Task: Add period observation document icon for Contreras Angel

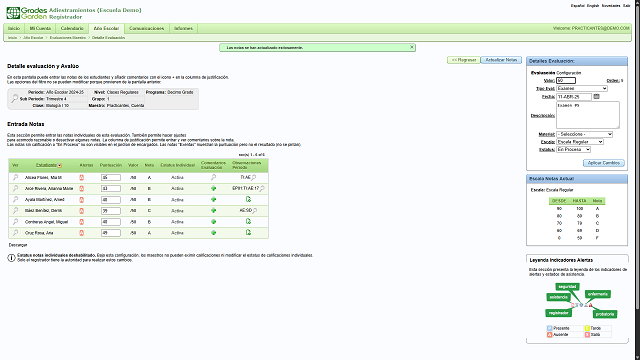Action: coord(248,221)
